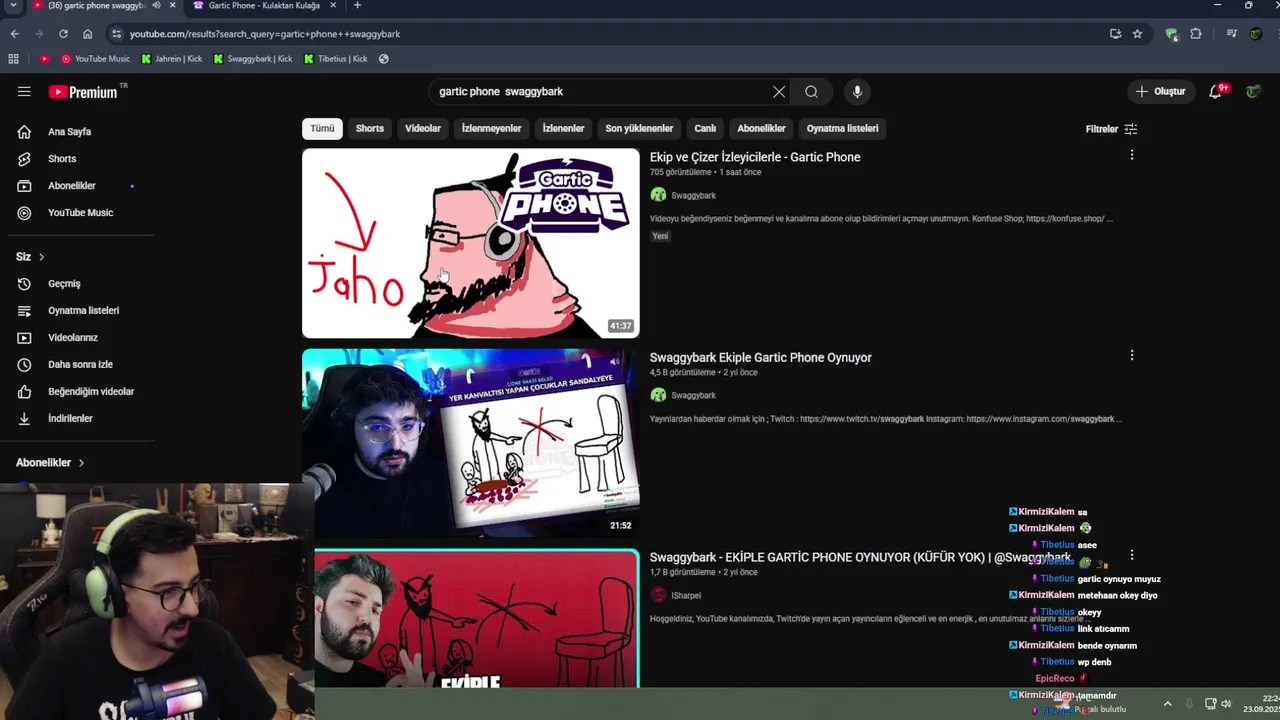Open Ekip ve Çizer İzleyicilerle video title
Image resolution: width=1280 pixels, height=720 pixels.
[755, 157]
